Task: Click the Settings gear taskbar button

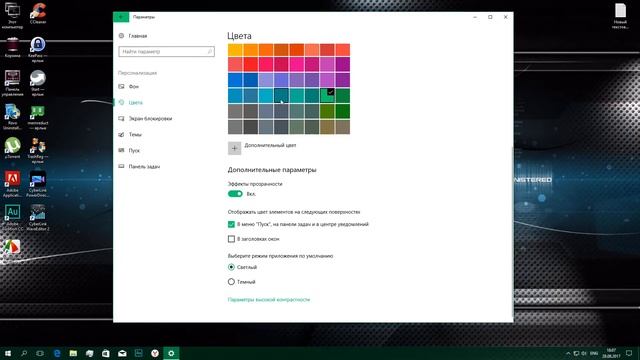Action: pyautogui.click(x=171, y=353)
